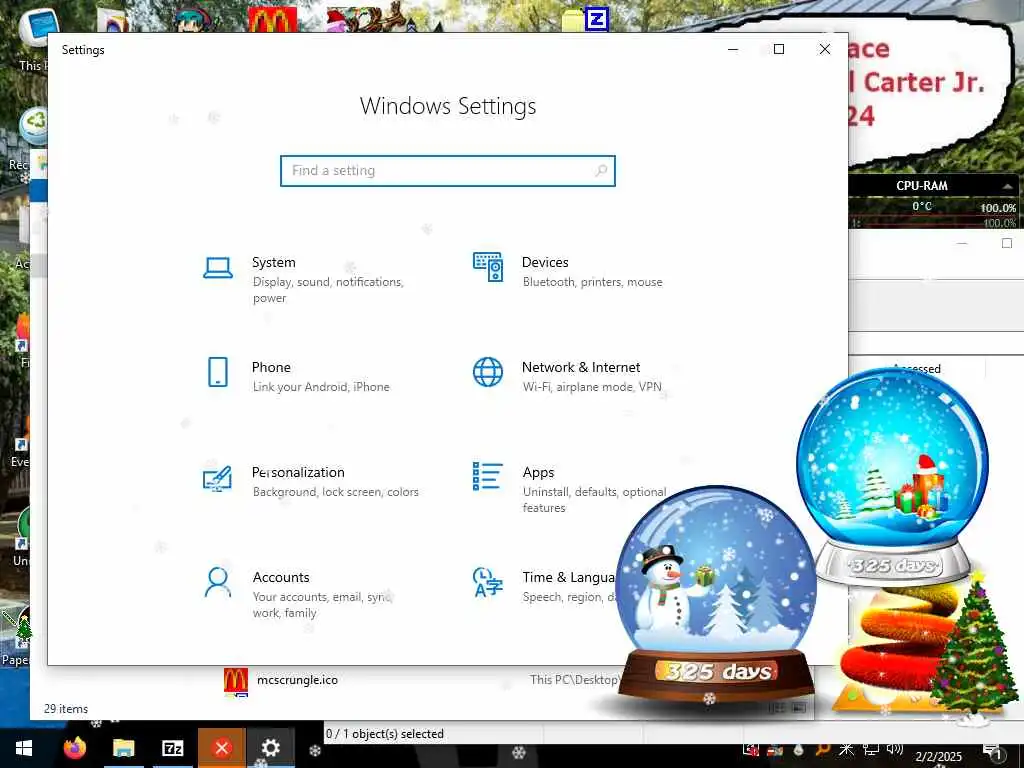Click the blue Z desktop icon

tap(596, 19)
